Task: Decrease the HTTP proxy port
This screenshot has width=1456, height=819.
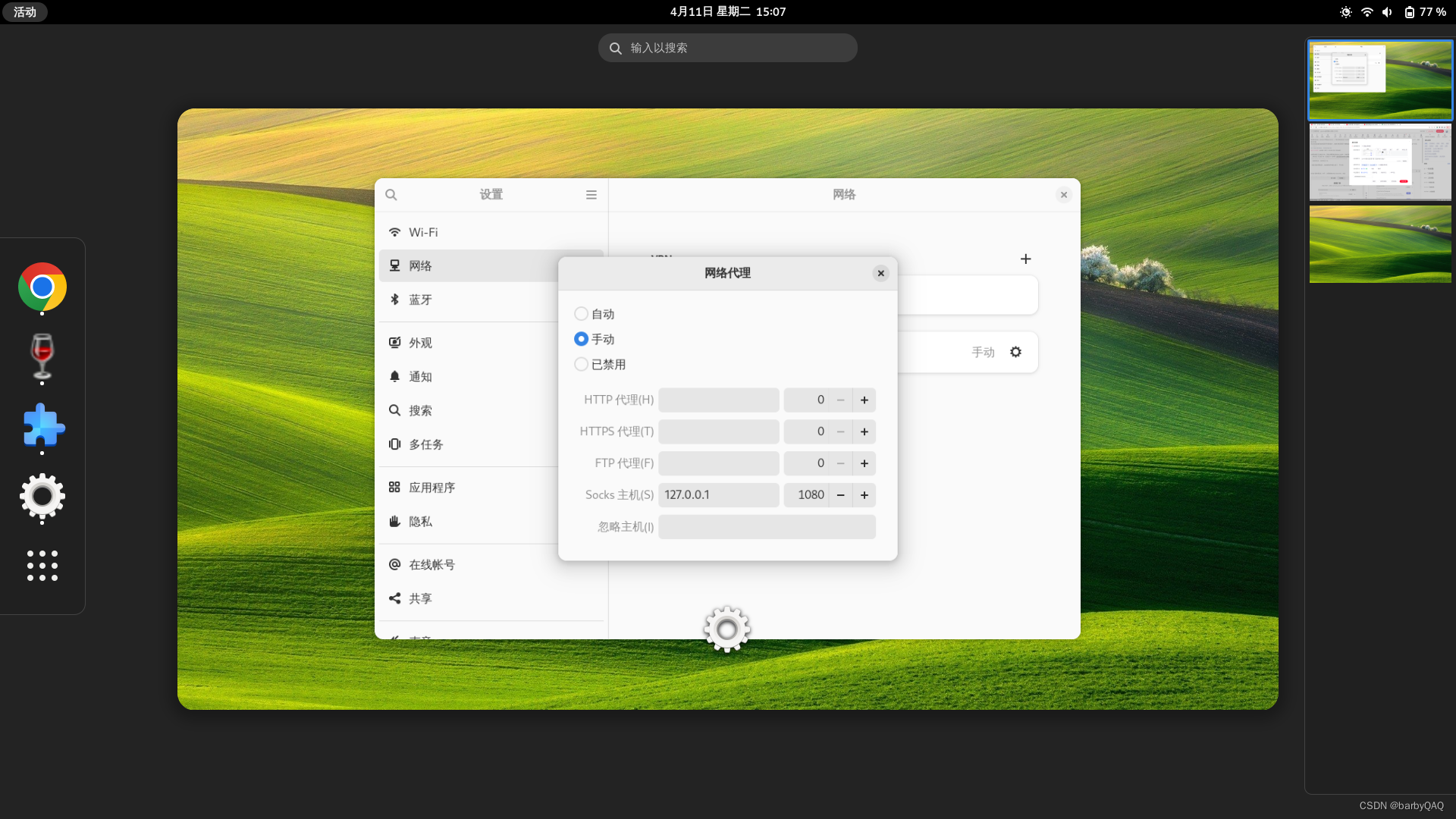Action: click(841, 400)
